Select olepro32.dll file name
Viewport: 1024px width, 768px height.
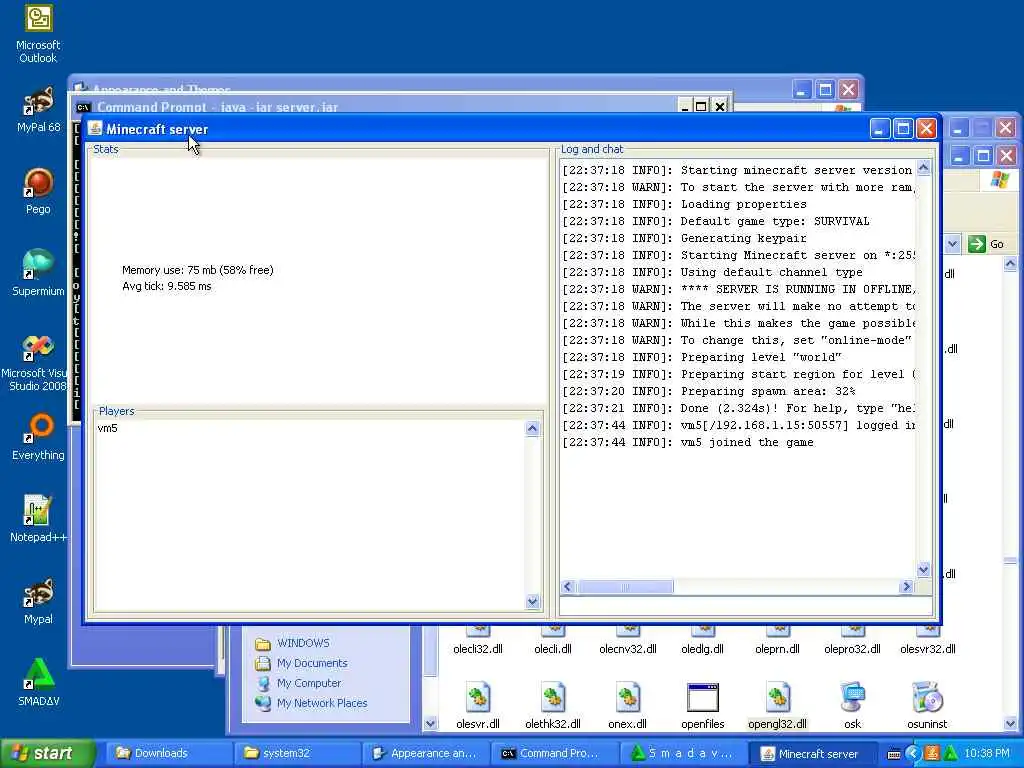tap(852, 649)
